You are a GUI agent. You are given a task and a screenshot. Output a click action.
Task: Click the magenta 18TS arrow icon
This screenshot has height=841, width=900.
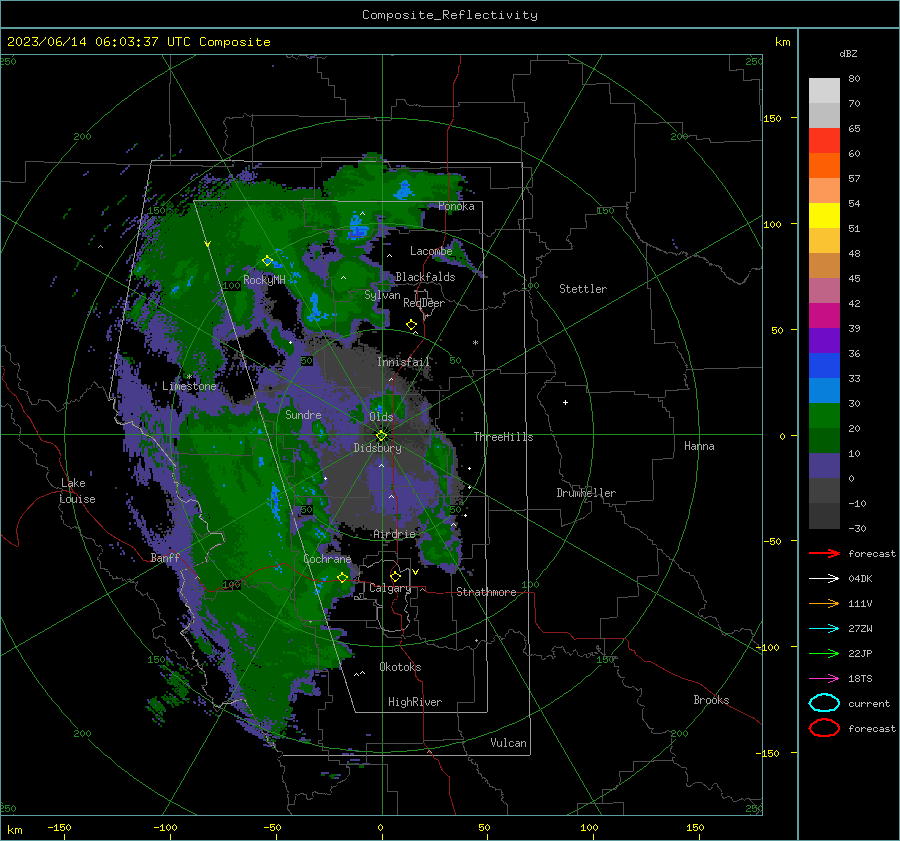824,679
